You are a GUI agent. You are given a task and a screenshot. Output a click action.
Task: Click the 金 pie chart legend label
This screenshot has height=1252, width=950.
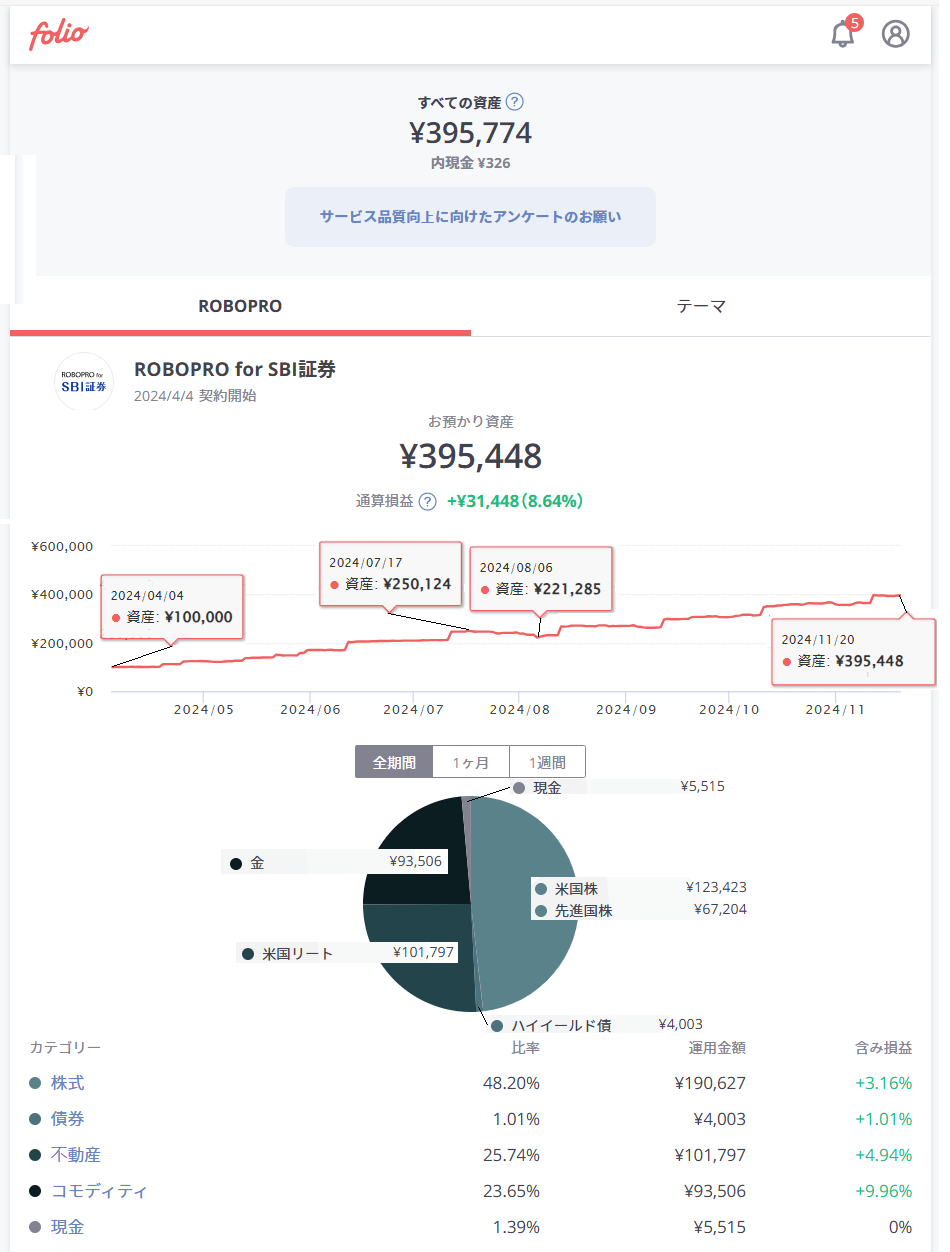257,862
